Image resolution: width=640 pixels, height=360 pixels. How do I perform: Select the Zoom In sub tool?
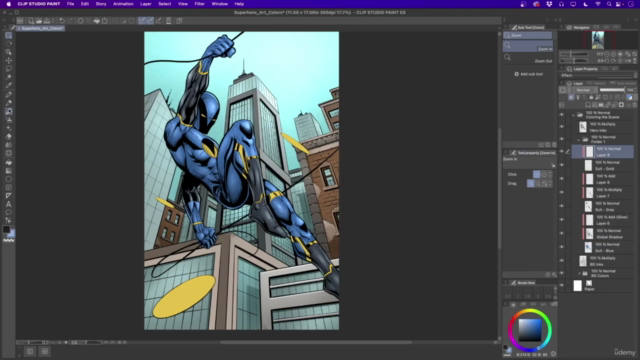click(528, 46)
